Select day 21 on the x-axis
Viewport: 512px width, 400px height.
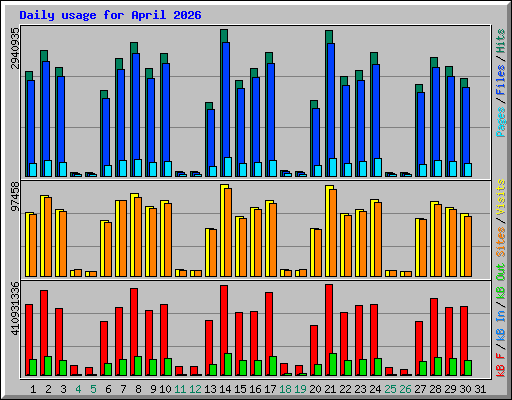(x=330, y=389)
